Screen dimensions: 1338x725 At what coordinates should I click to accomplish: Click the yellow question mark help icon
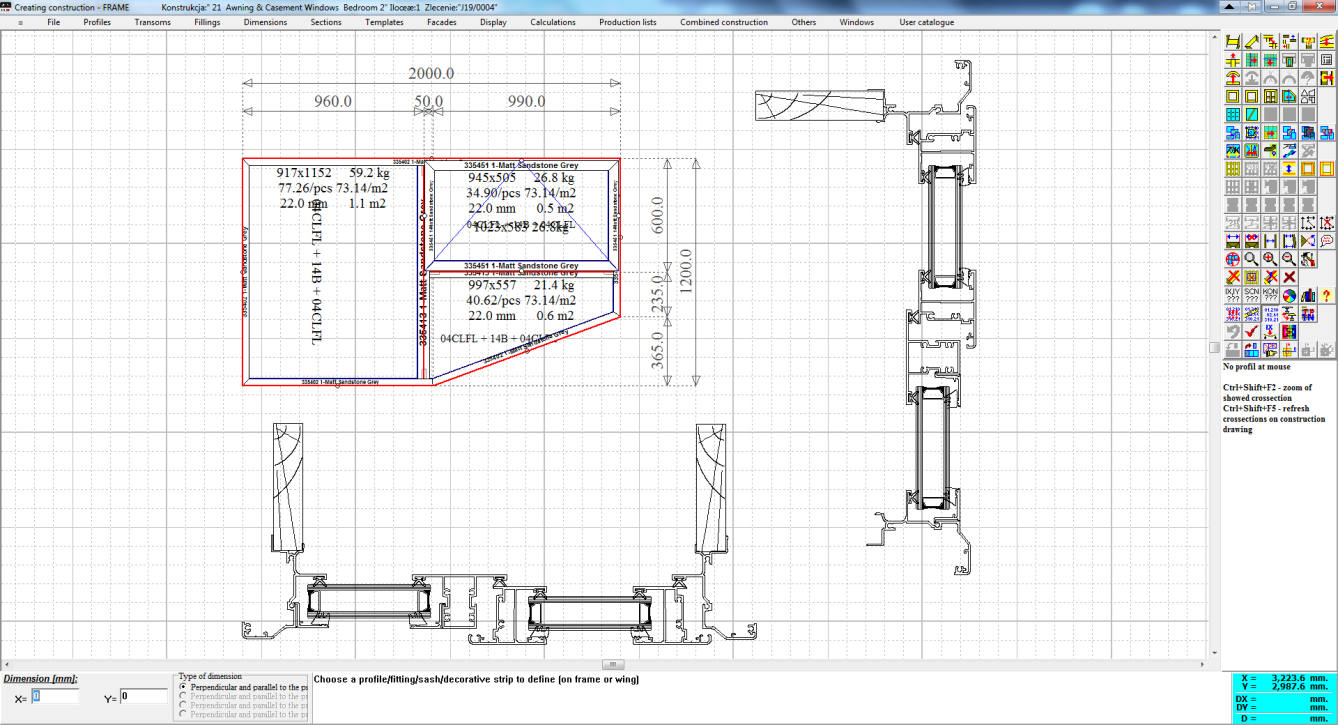1327,295
